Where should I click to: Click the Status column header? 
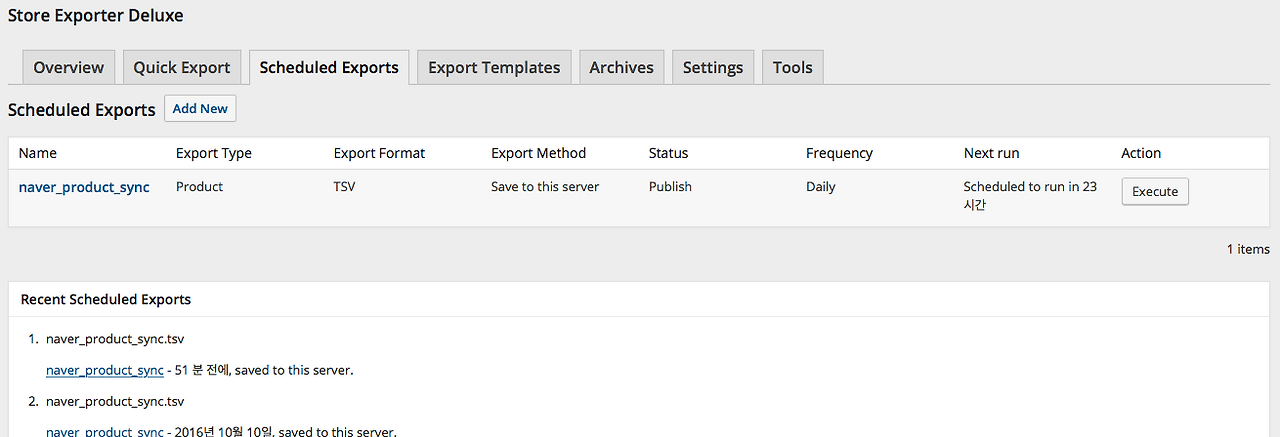click(x=668, y=153)
